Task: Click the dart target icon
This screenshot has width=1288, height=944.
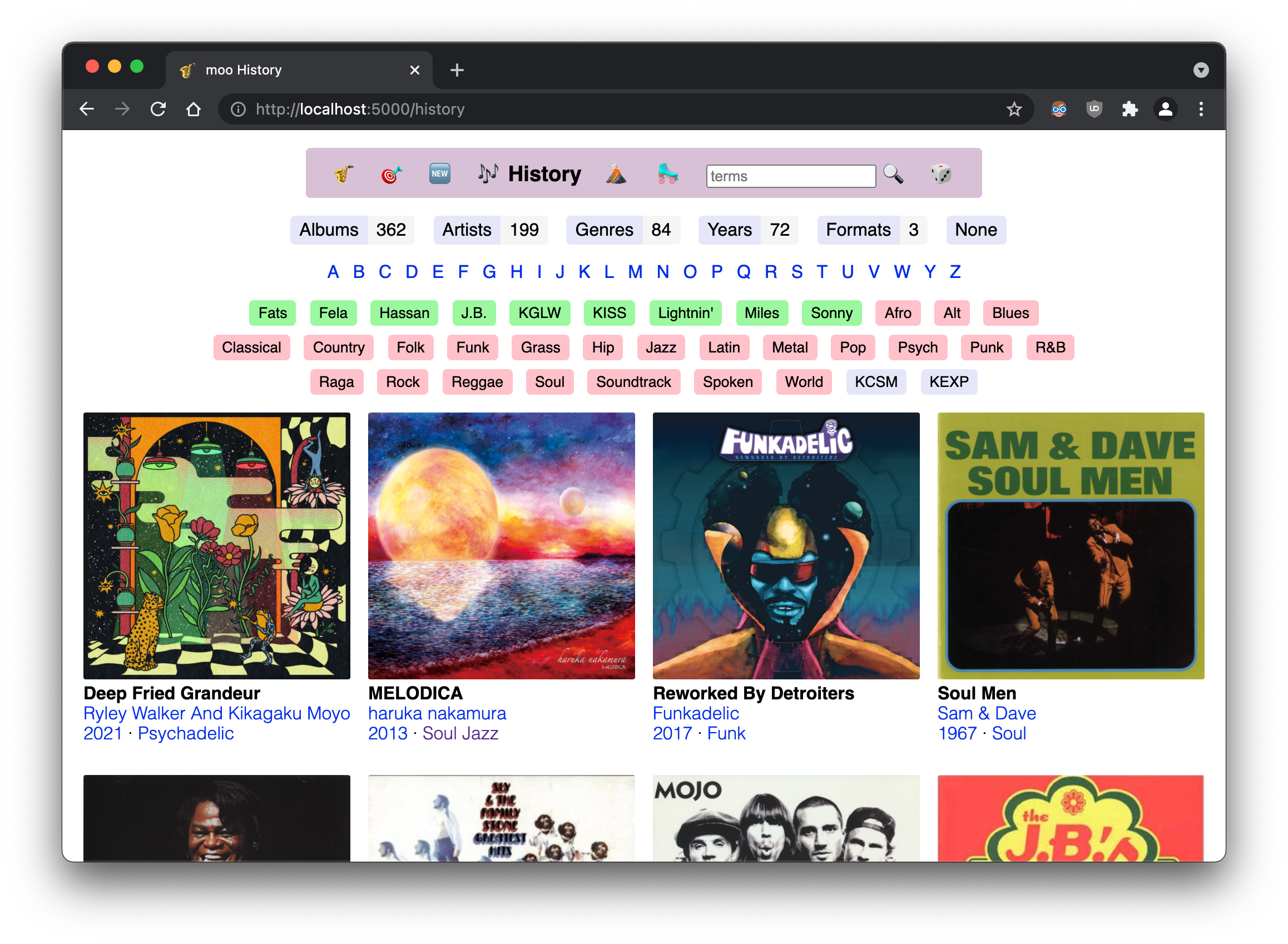Action: point(392,173)
